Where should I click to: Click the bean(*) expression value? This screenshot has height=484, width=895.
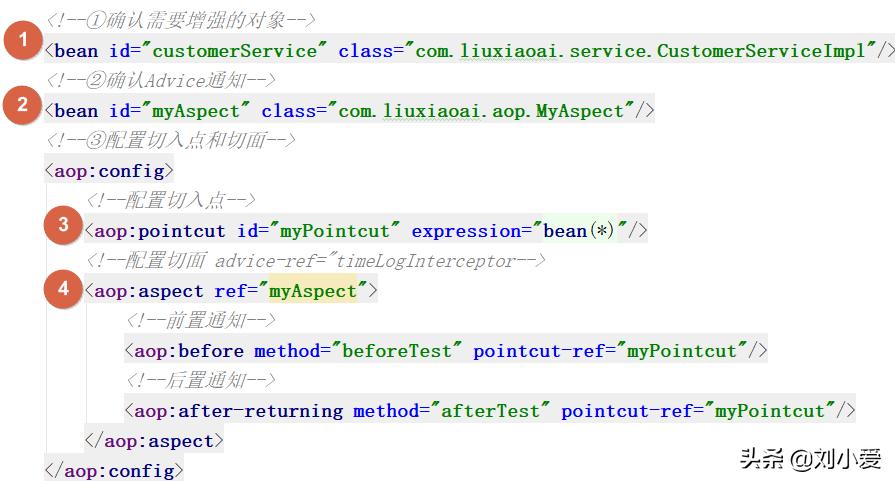[x=578, y=231]
